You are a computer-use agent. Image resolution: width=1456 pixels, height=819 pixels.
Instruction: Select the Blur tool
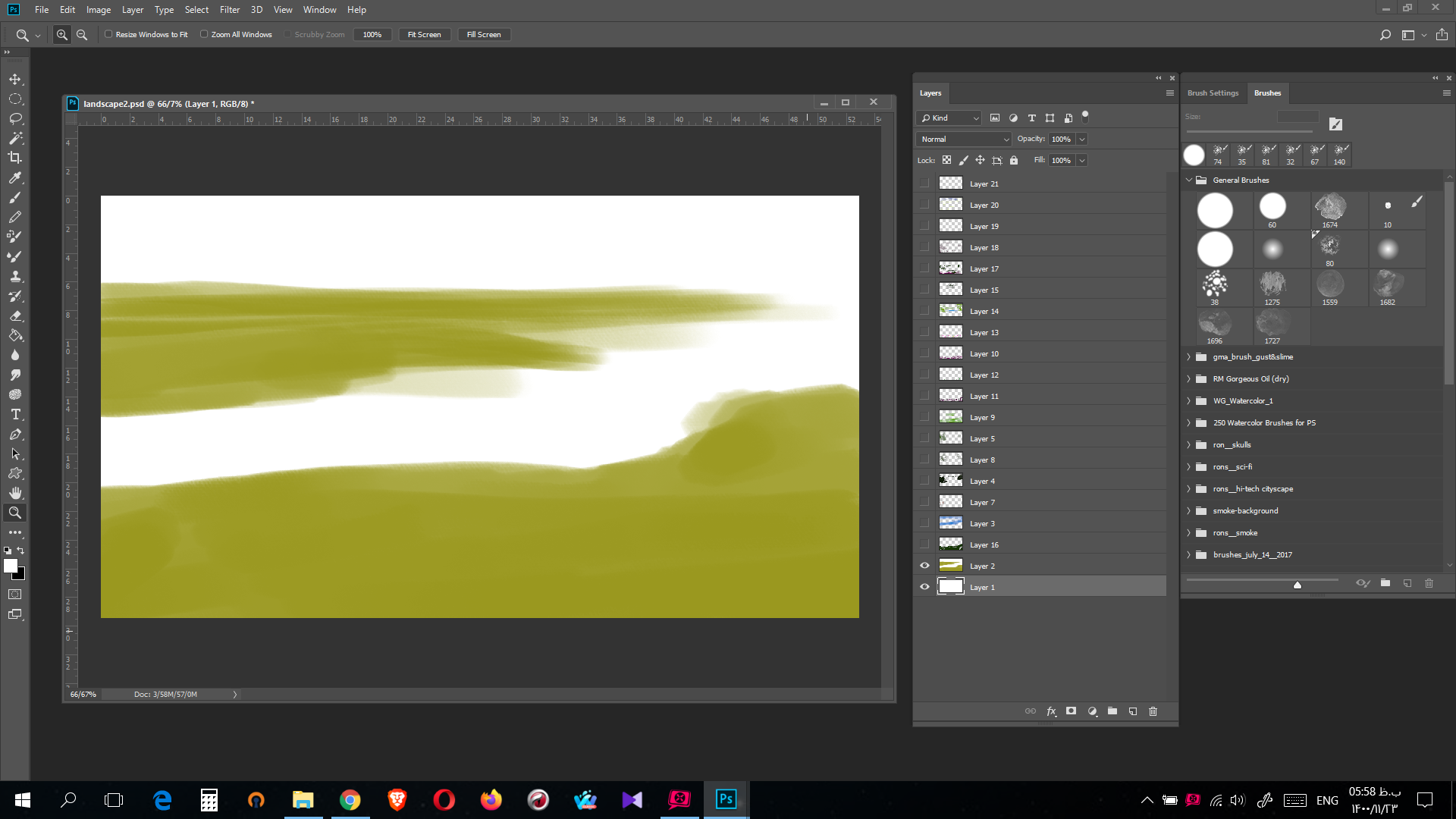15,355
